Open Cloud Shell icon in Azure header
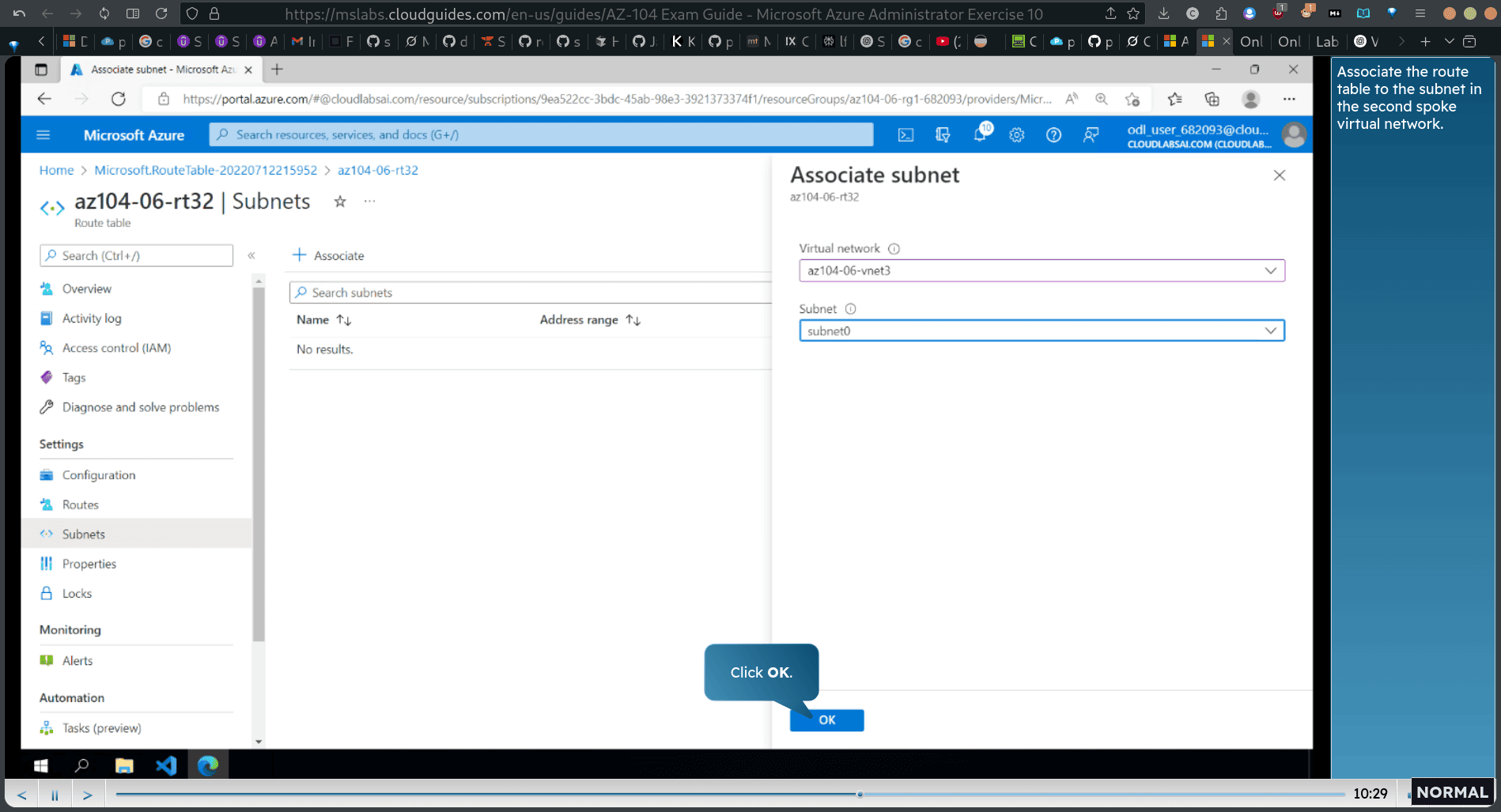Screen dimensions: 1501x812 click(x=906, y=135)
